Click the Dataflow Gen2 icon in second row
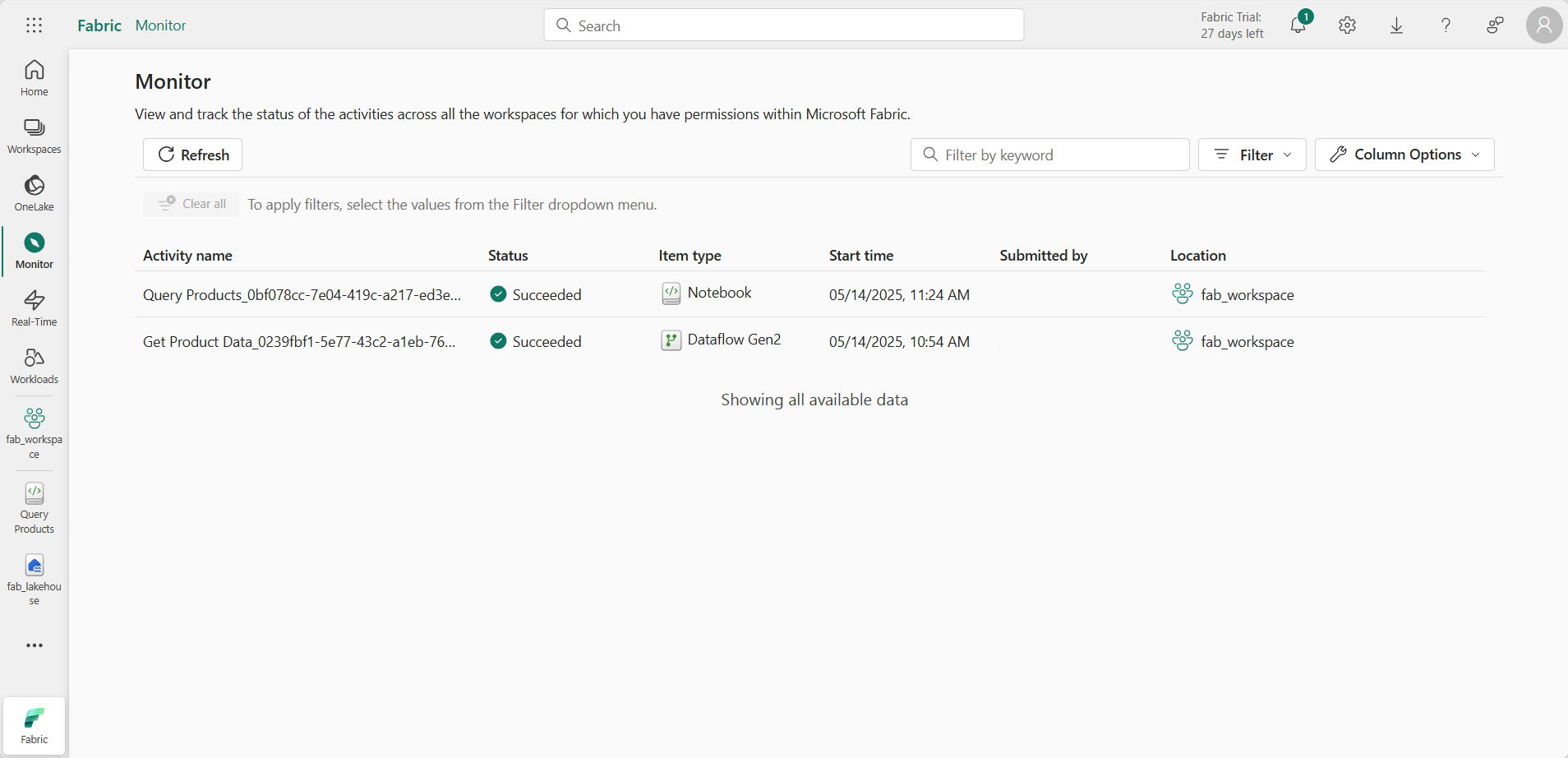 coord(671,340)
